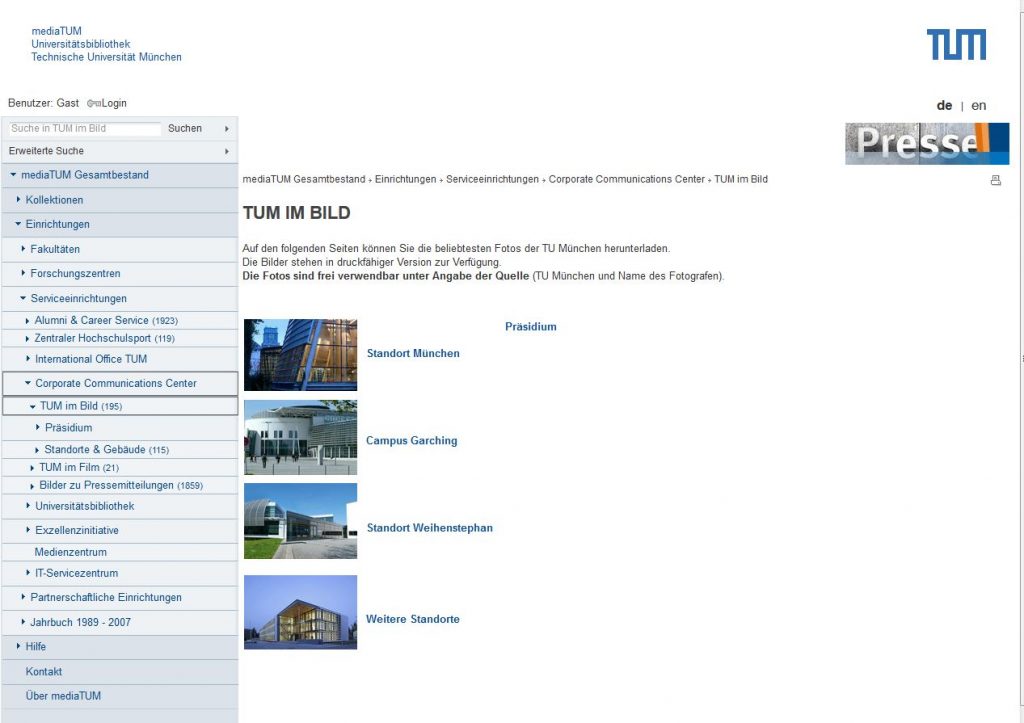Open the Weitere Standorte link

[x=413, y=619]
